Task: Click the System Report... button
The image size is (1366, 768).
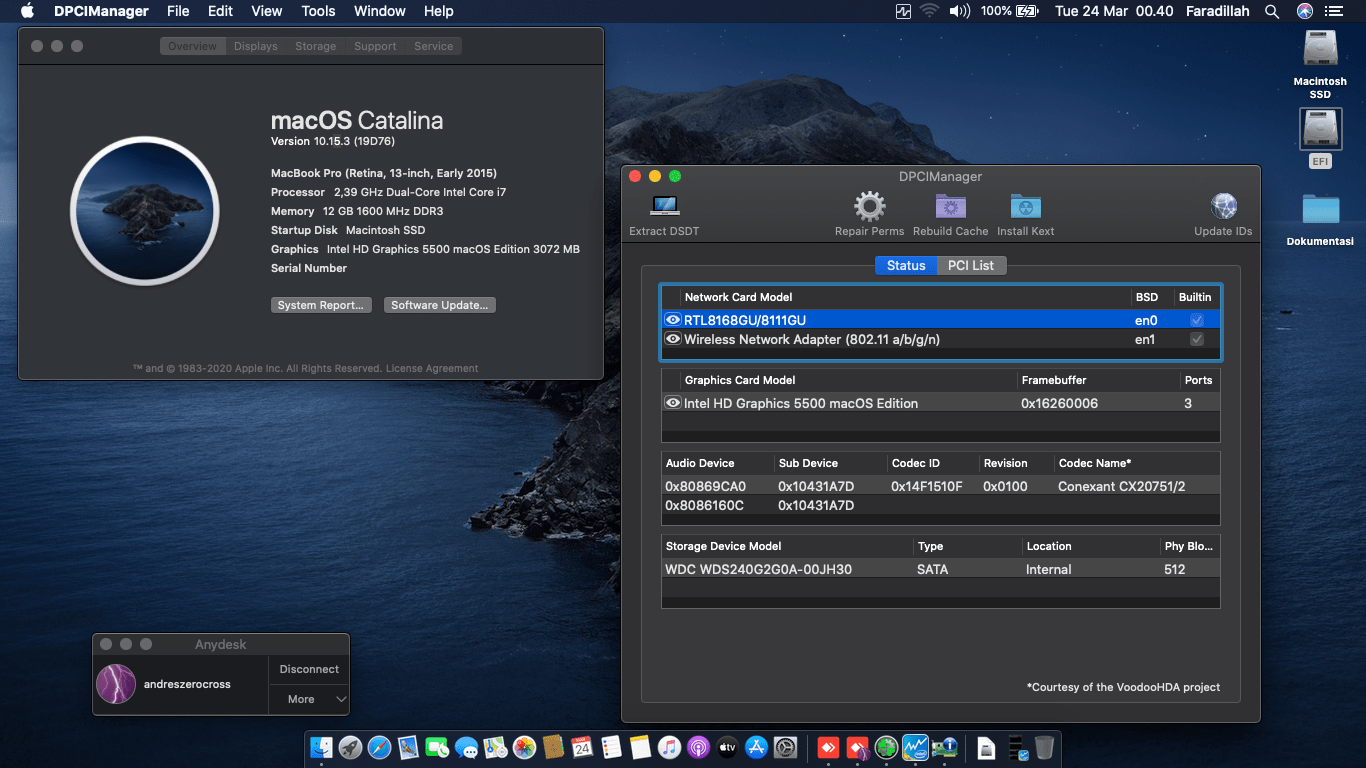Action: point(322,305)
